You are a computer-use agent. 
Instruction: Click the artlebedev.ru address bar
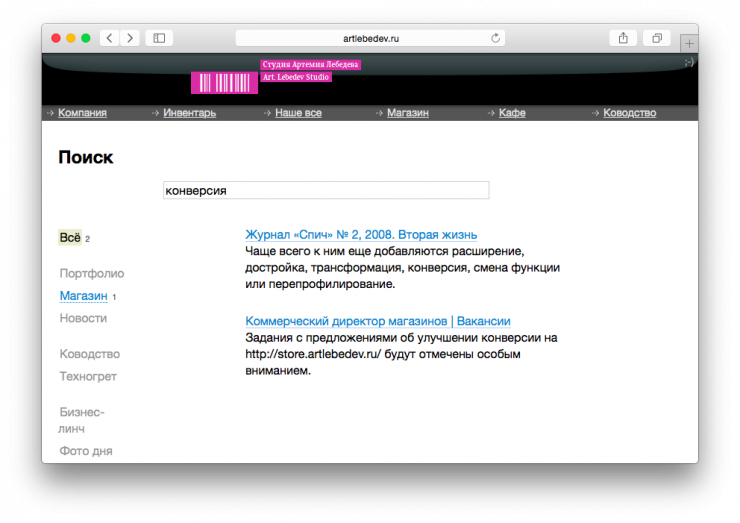(370, 38)
